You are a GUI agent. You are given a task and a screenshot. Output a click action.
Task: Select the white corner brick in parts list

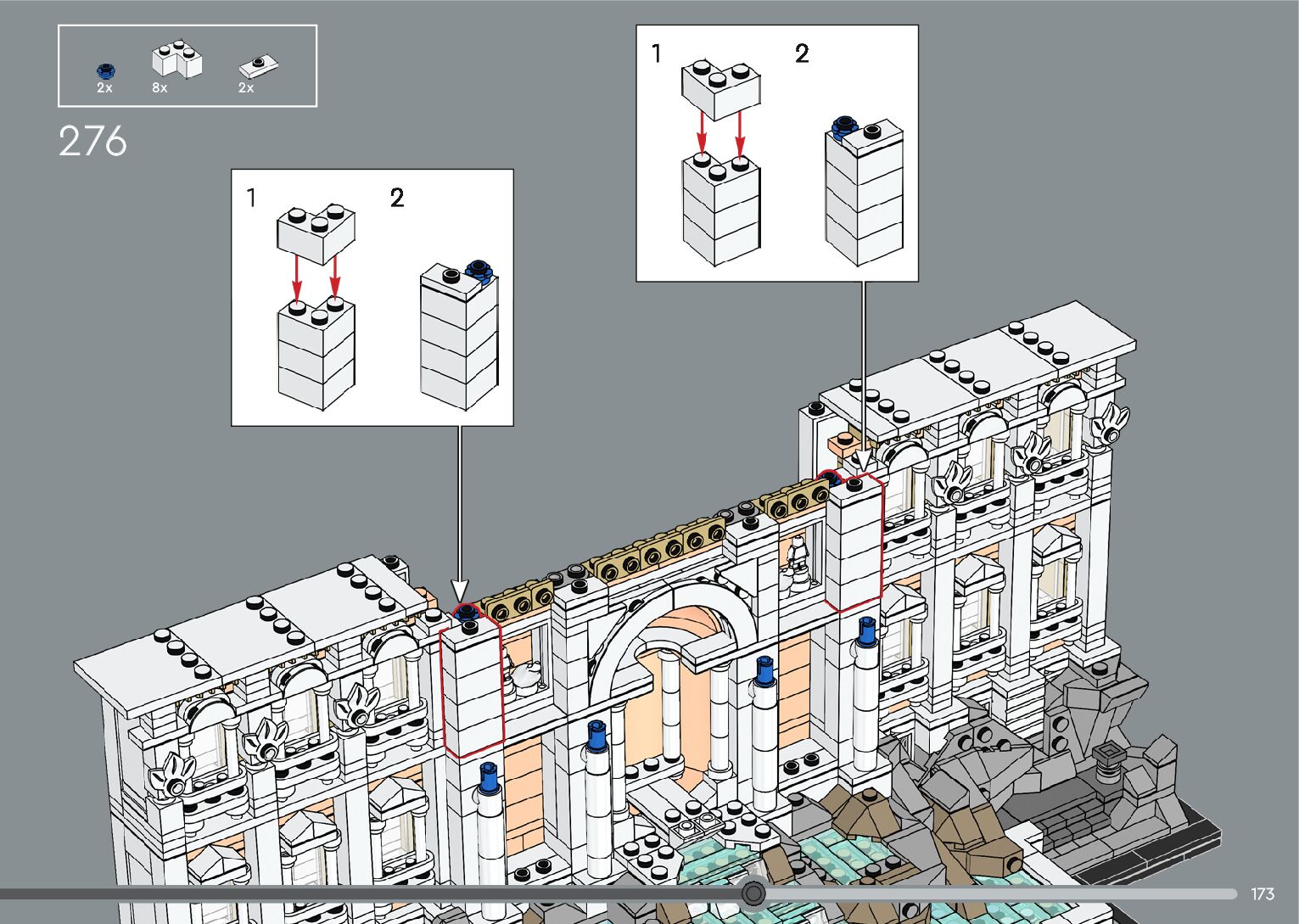[x=176, y=59]
